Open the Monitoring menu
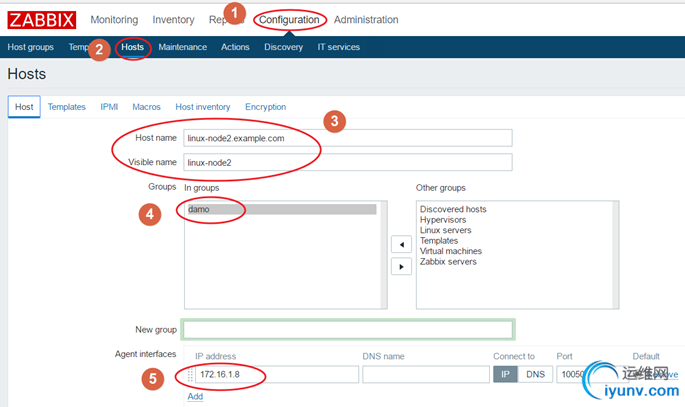The height and width of the screenshot is (407, 685). (x=114, y=20)
